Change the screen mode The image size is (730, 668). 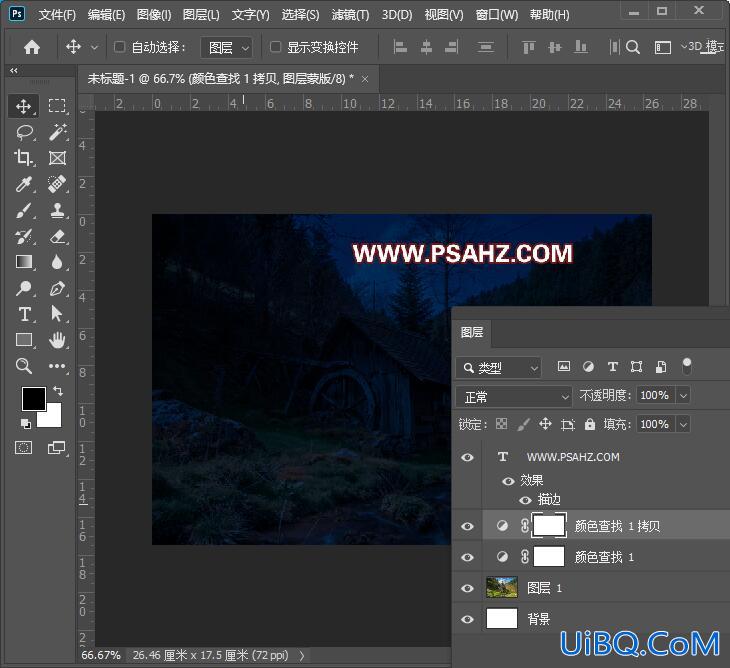pyautogui.click(x=56, y=448)
